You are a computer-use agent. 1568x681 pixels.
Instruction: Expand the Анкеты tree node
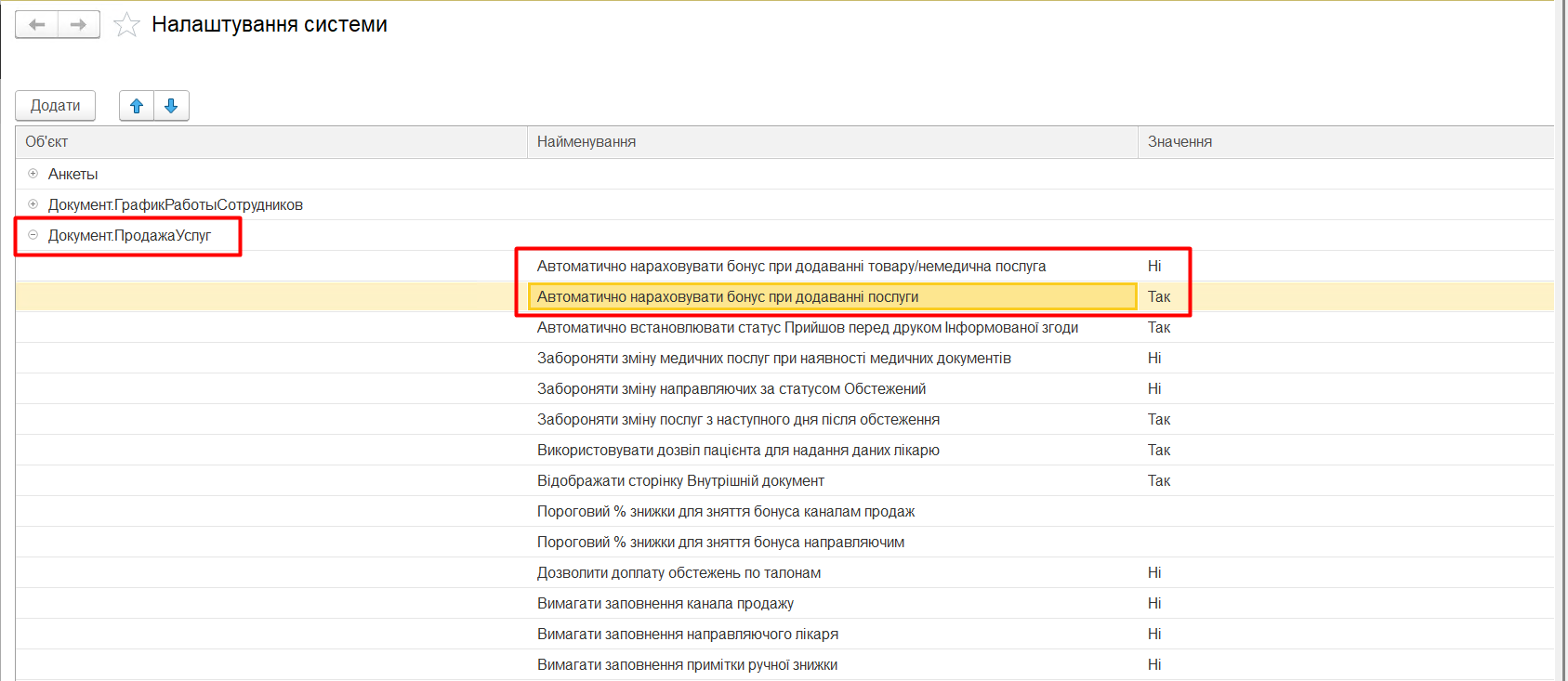click(x=33, y=174)
